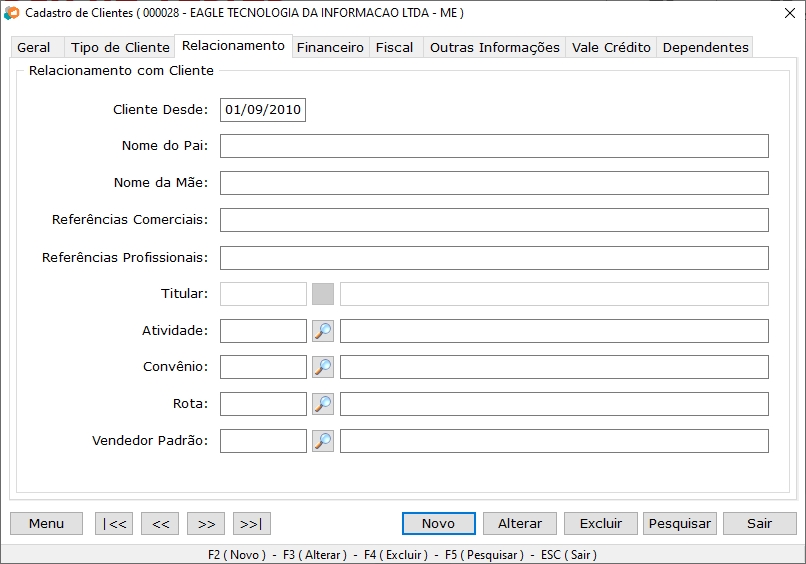Focus the Atividade code field
The width and height of the screenshot is (806, 564).
263,331
